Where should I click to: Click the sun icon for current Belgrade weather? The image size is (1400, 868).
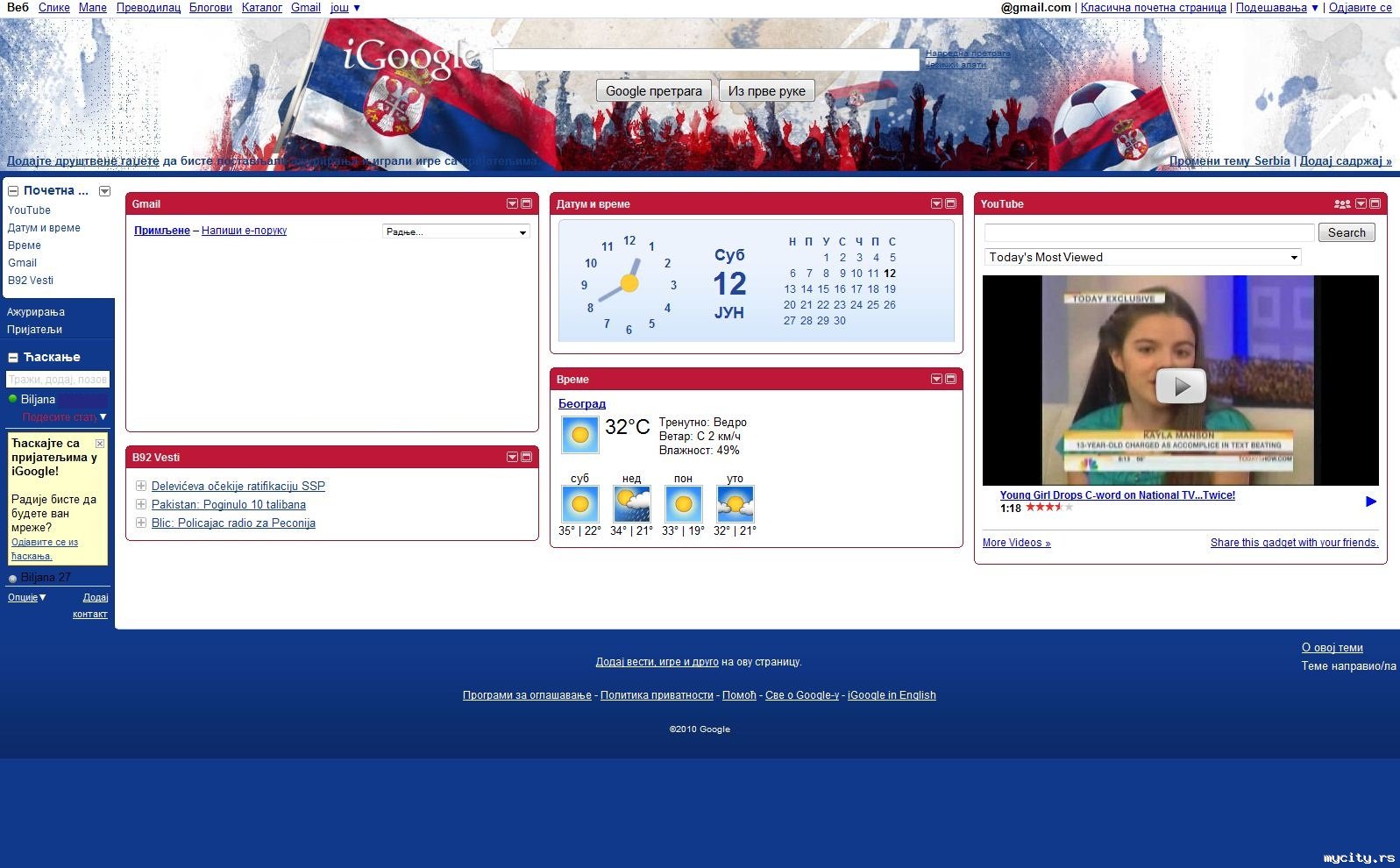coord(579,435)
